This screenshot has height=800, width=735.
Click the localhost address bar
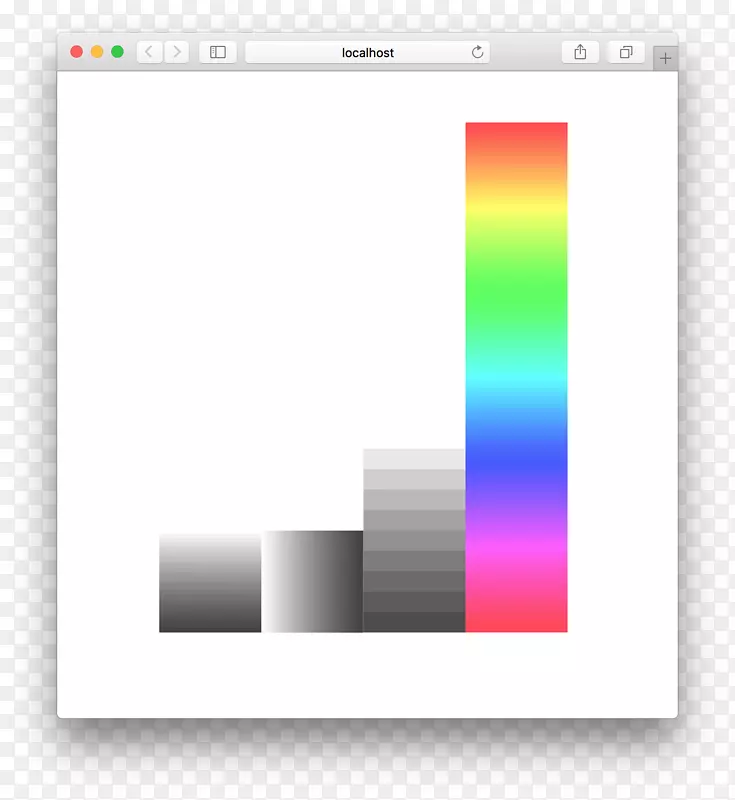(366, 53)
